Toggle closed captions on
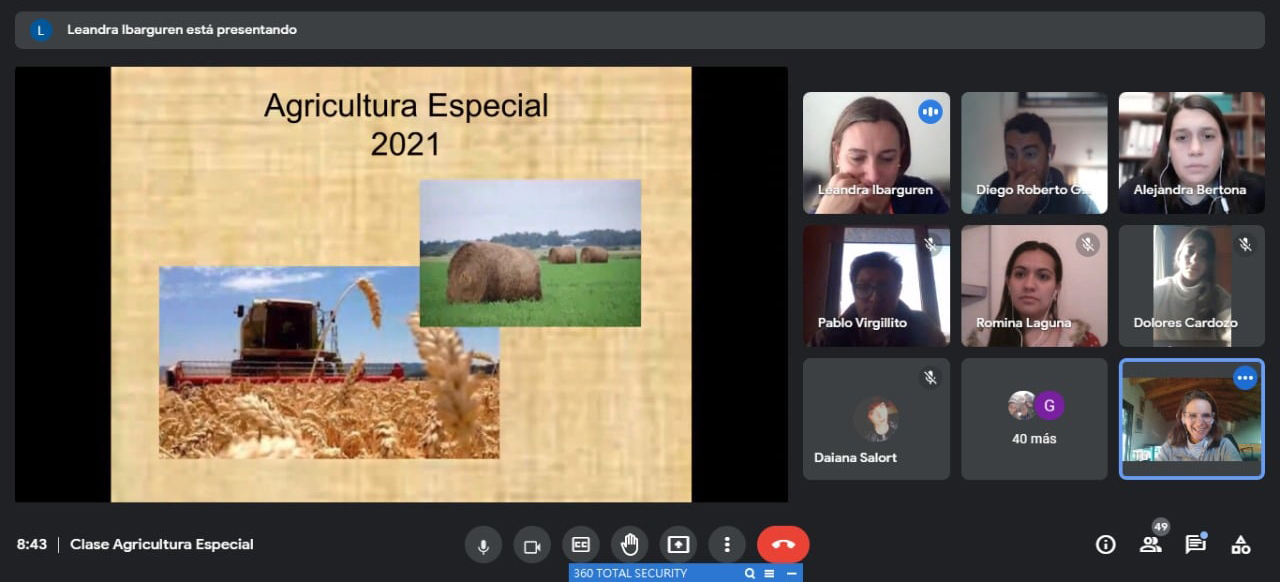1280x582 pixels. point(581,545)
